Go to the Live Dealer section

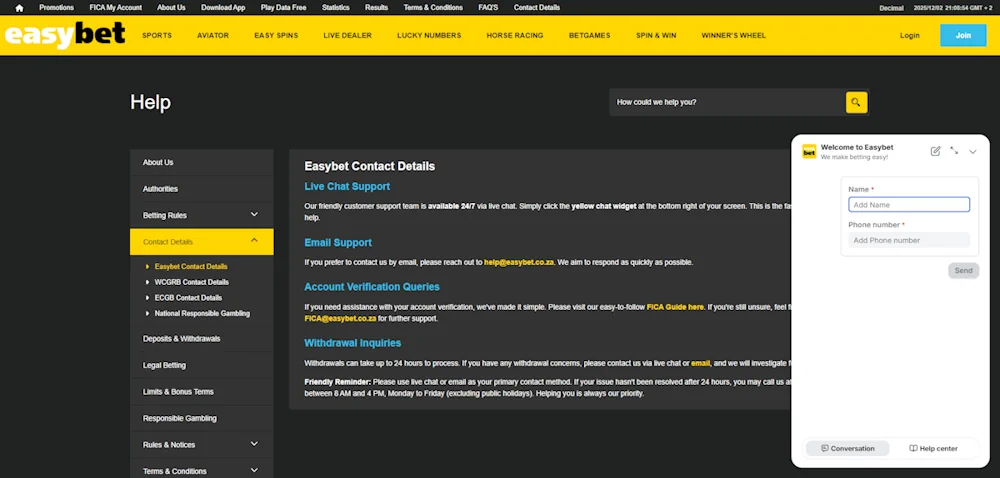click(348, 36)
